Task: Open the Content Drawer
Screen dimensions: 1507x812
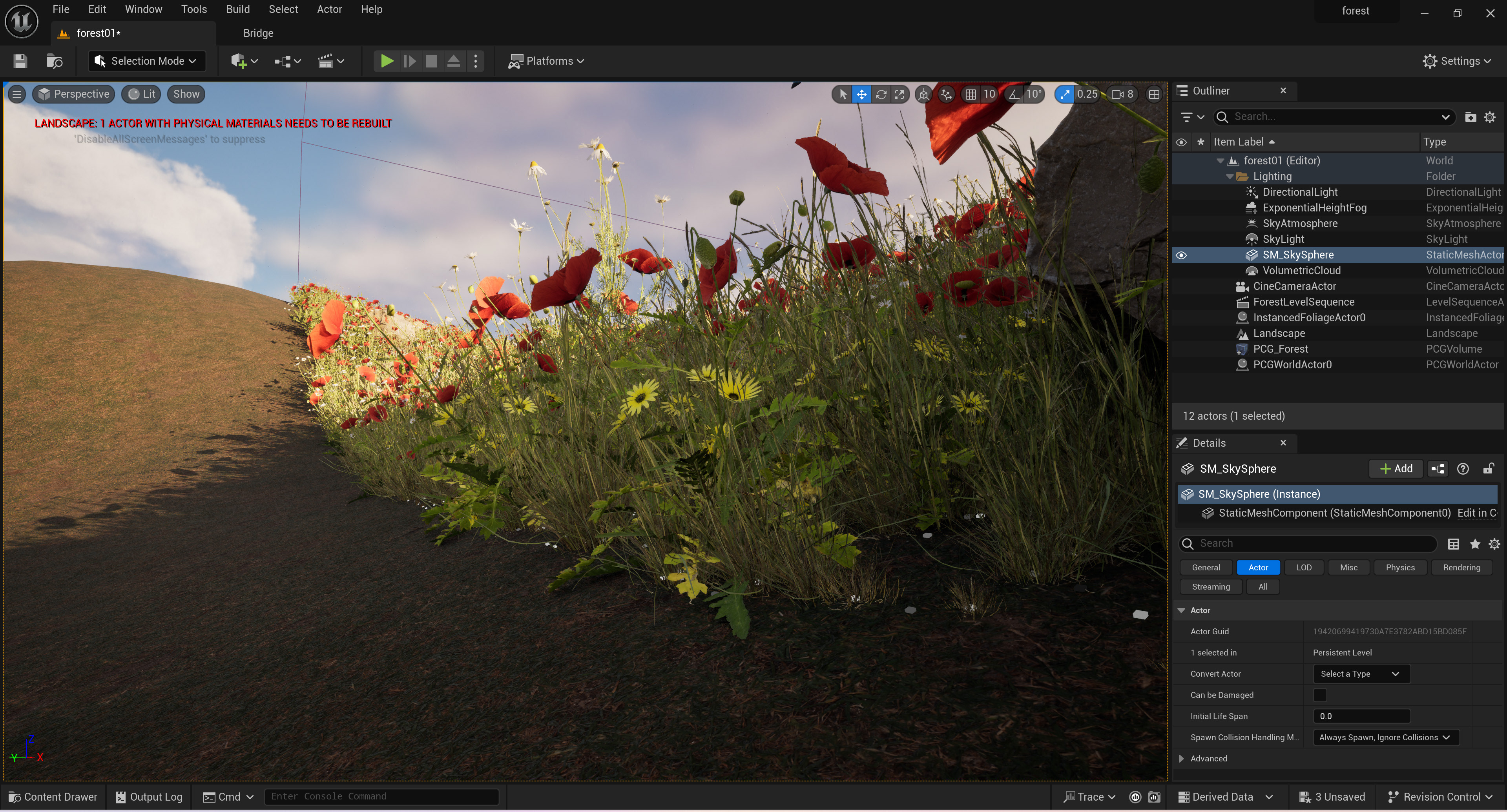Action: tap(53, 797)
